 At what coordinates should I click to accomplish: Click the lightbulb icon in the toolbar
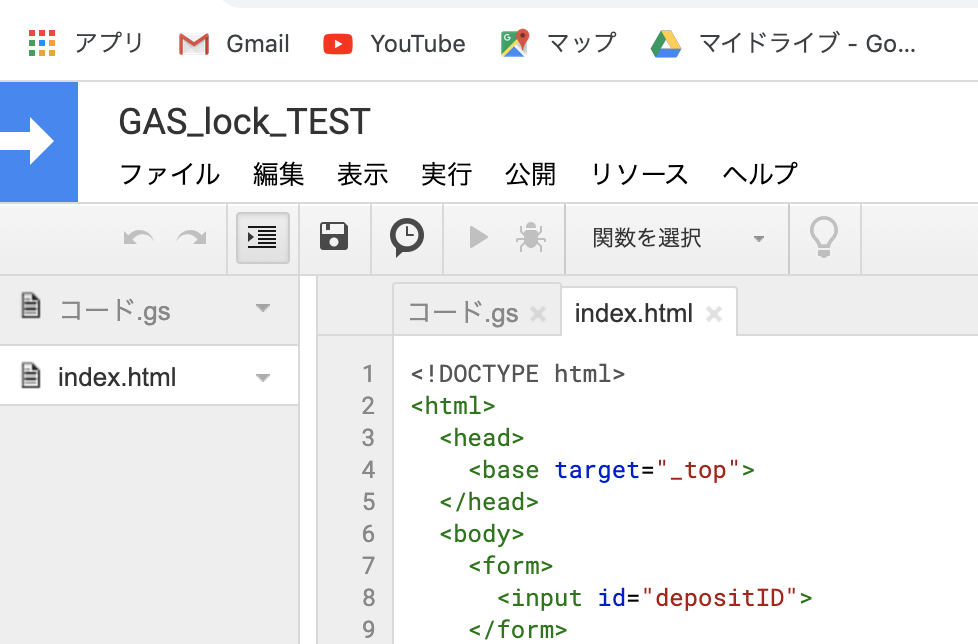[824, 237]
